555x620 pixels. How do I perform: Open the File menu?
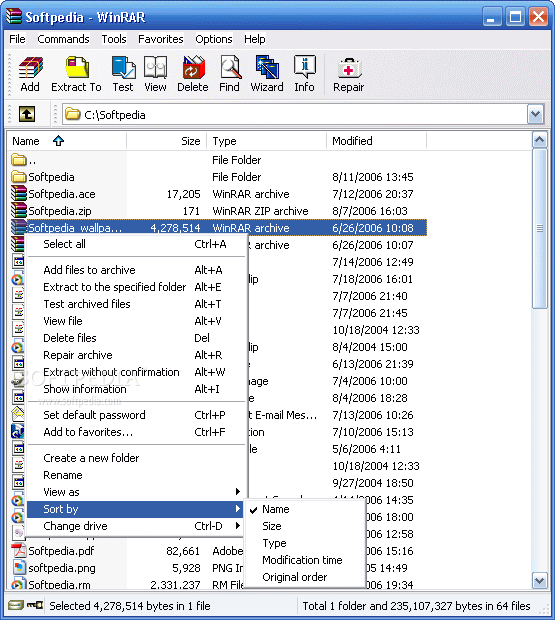pyautogui.click(x=17, y=39)
